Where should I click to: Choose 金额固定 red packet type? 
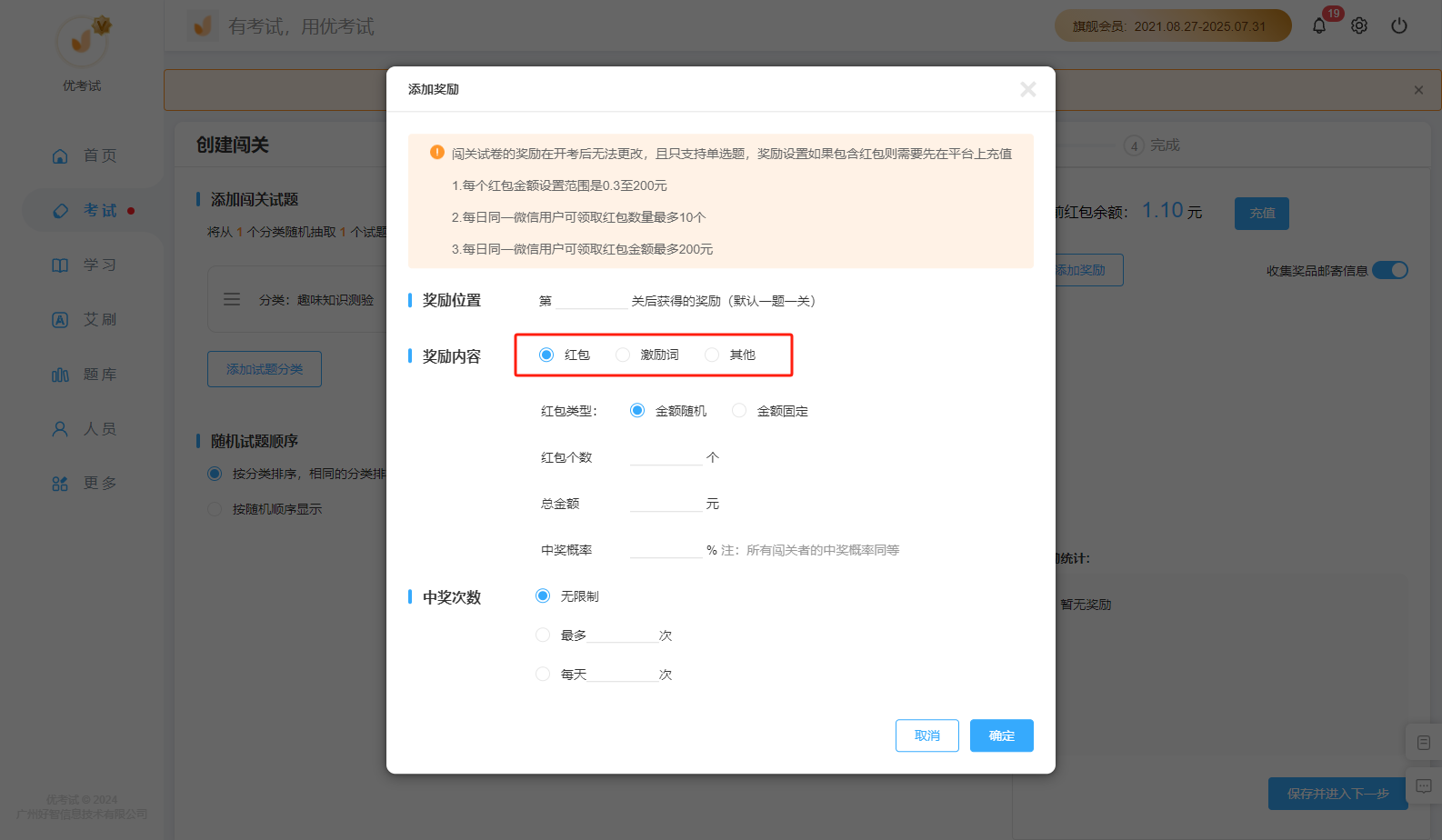pos(739,411)
